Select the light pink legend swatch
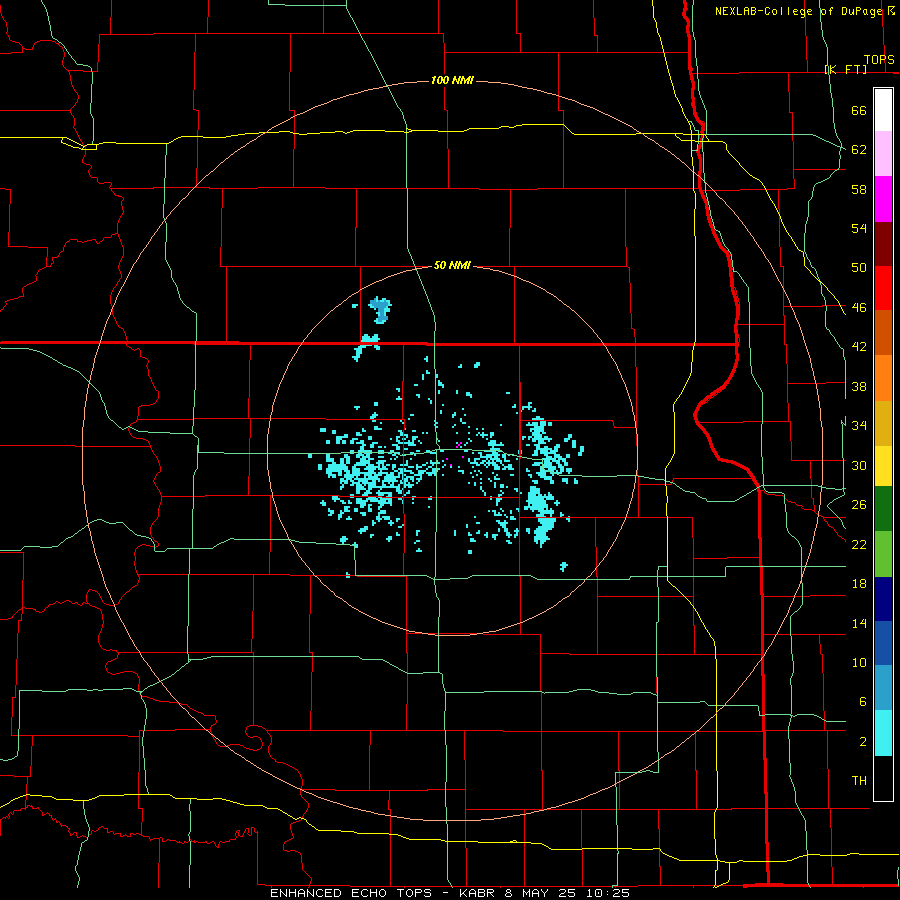900x900 pixels. point(883,153)
